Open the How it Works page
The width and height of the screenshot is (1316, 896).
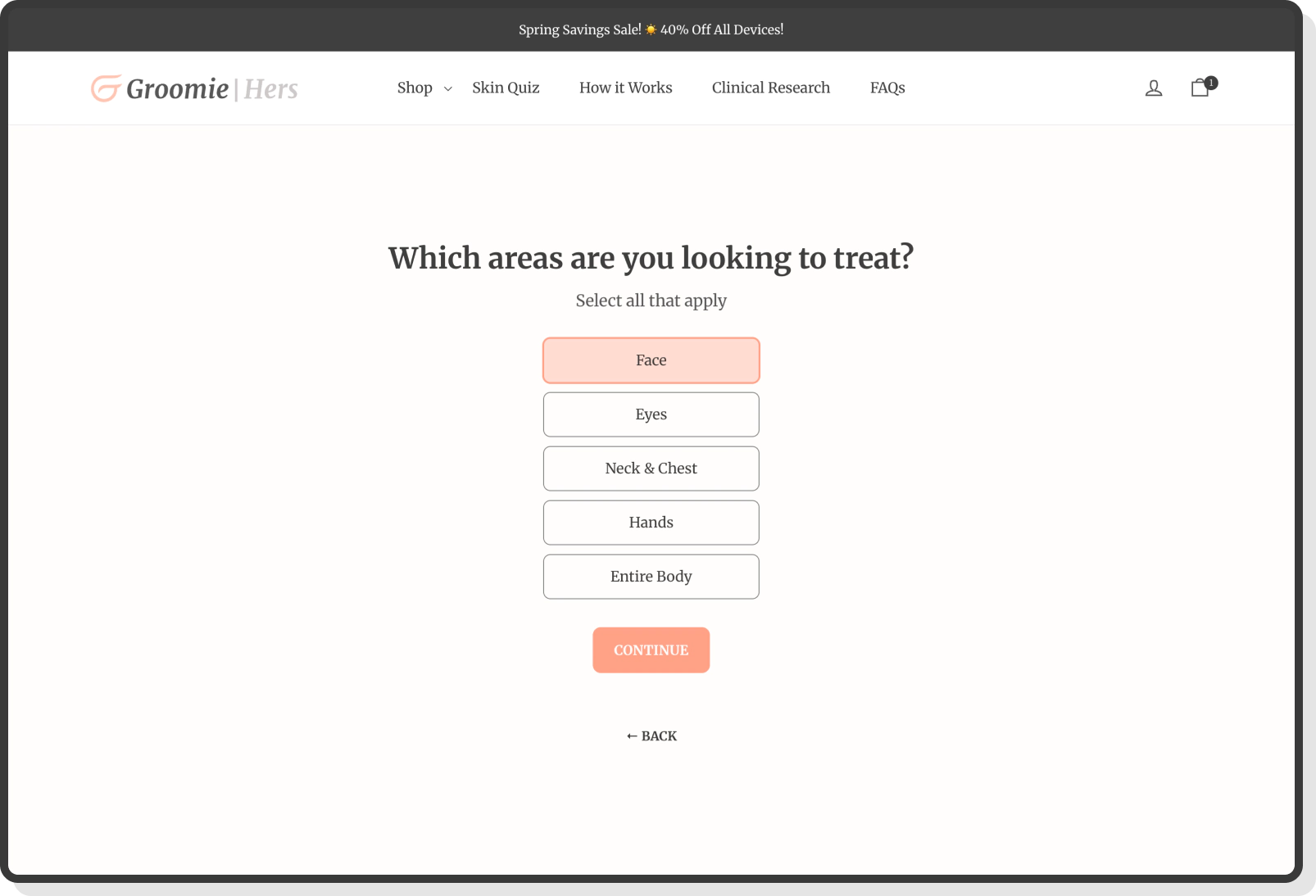pos(625,88)
